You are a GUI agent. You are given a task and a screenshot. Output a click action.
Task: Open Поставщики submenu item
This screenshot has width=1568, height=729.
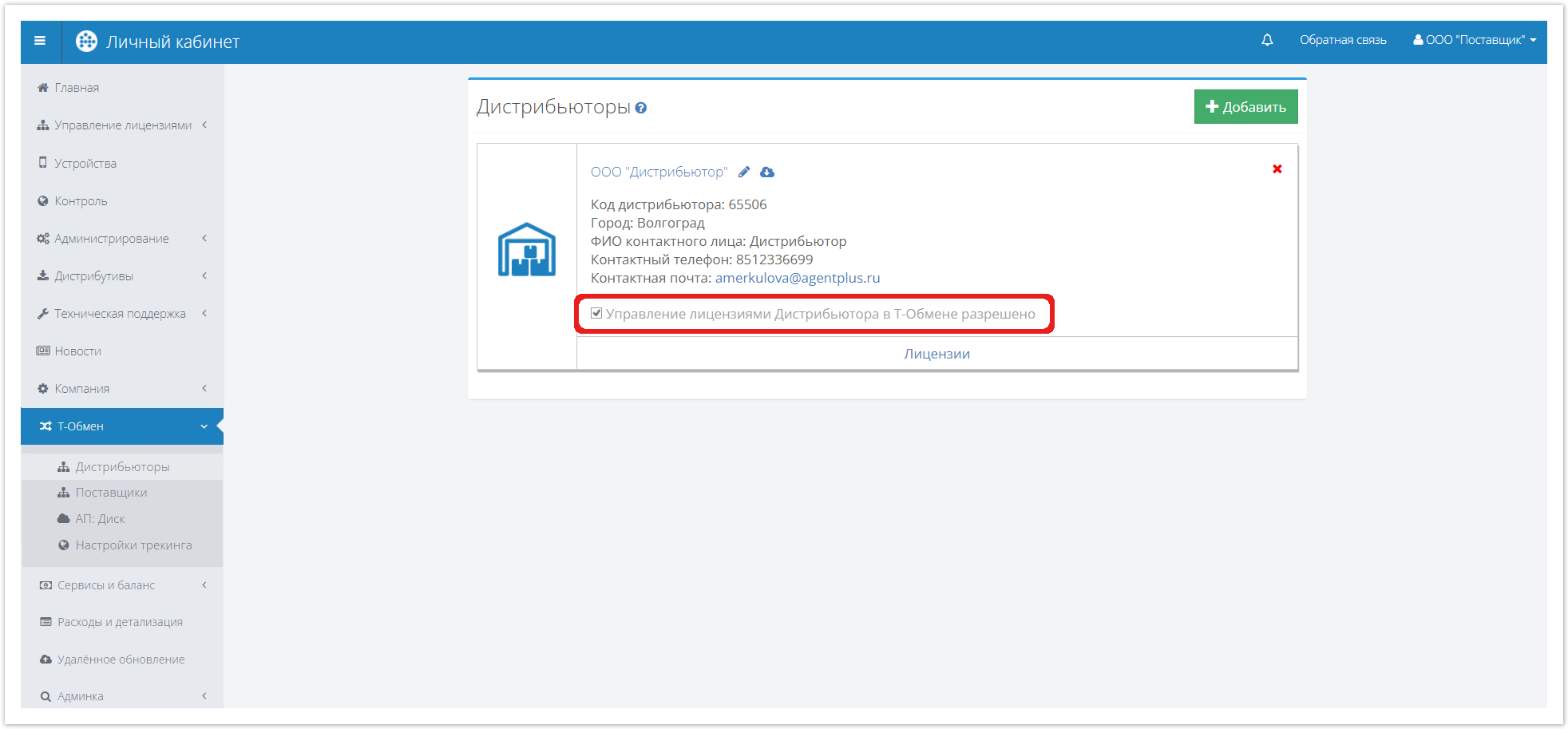(111, 493)
